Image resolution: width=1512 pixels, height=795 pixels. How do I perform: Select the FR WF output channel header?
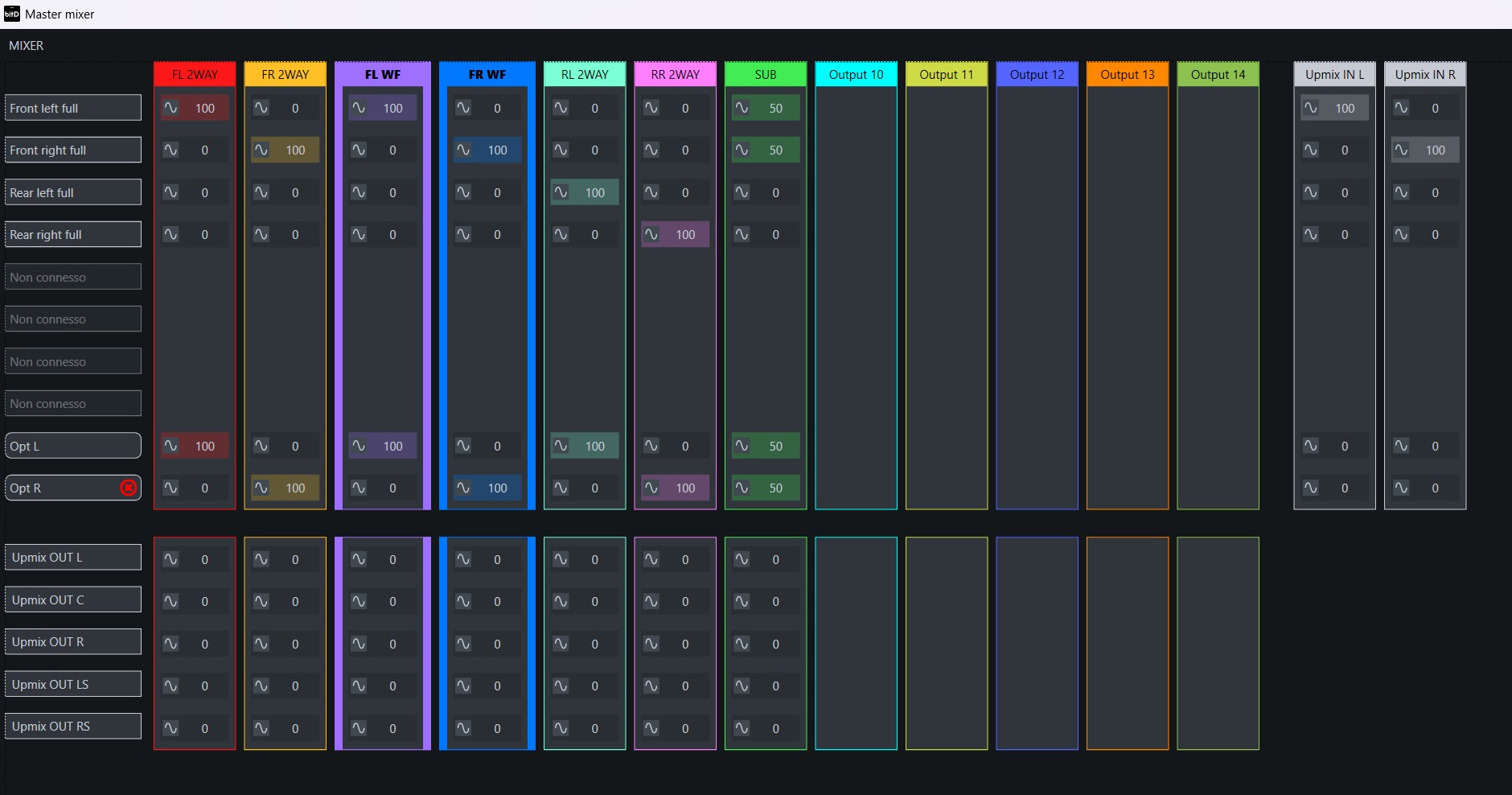click(x=487, y=74)
